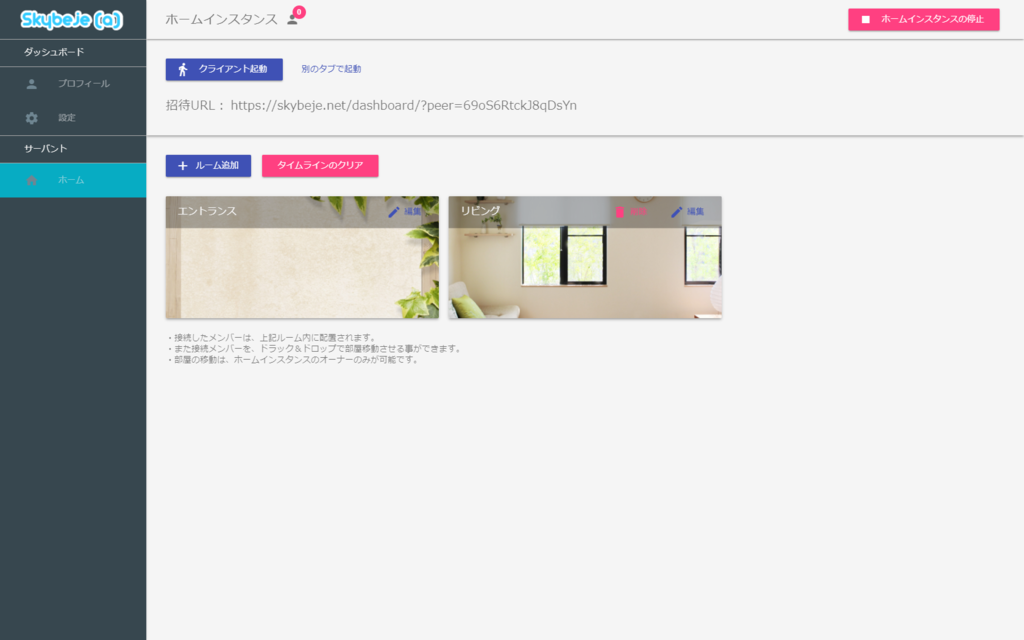Click the 招待URL label
The height and width of the screenshot is (640, 1024).
pos(195,106)
